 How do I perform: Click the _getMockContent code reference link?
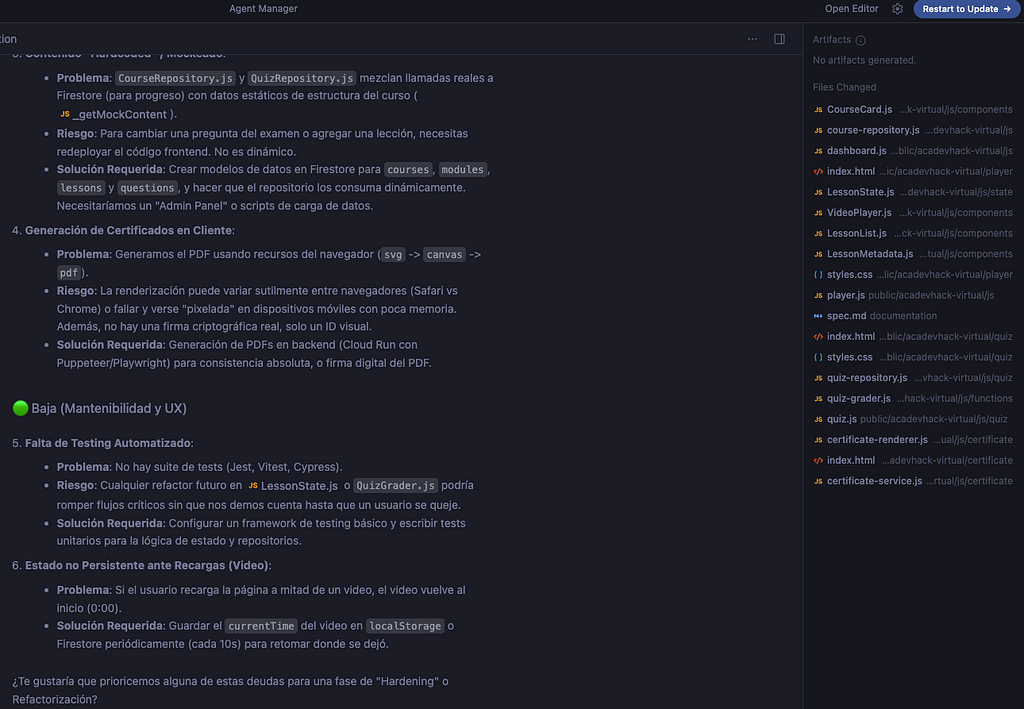(114, 114)
